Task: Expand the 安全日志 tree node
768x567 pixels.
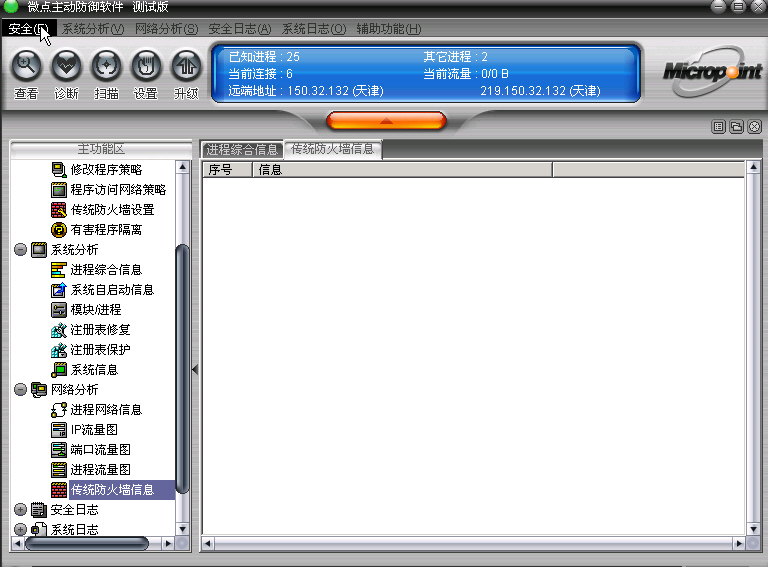Action: pos(20,510)
